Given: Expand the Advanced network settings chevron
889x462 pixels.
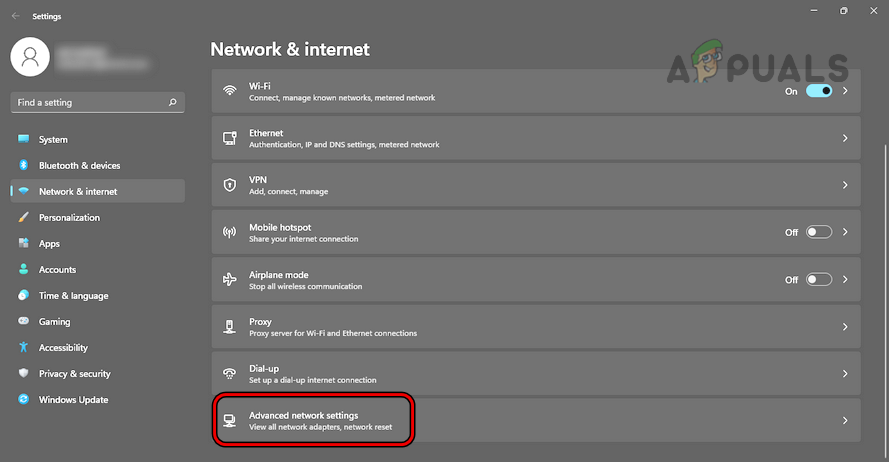Looking at the screenshot, I should 845,421.
